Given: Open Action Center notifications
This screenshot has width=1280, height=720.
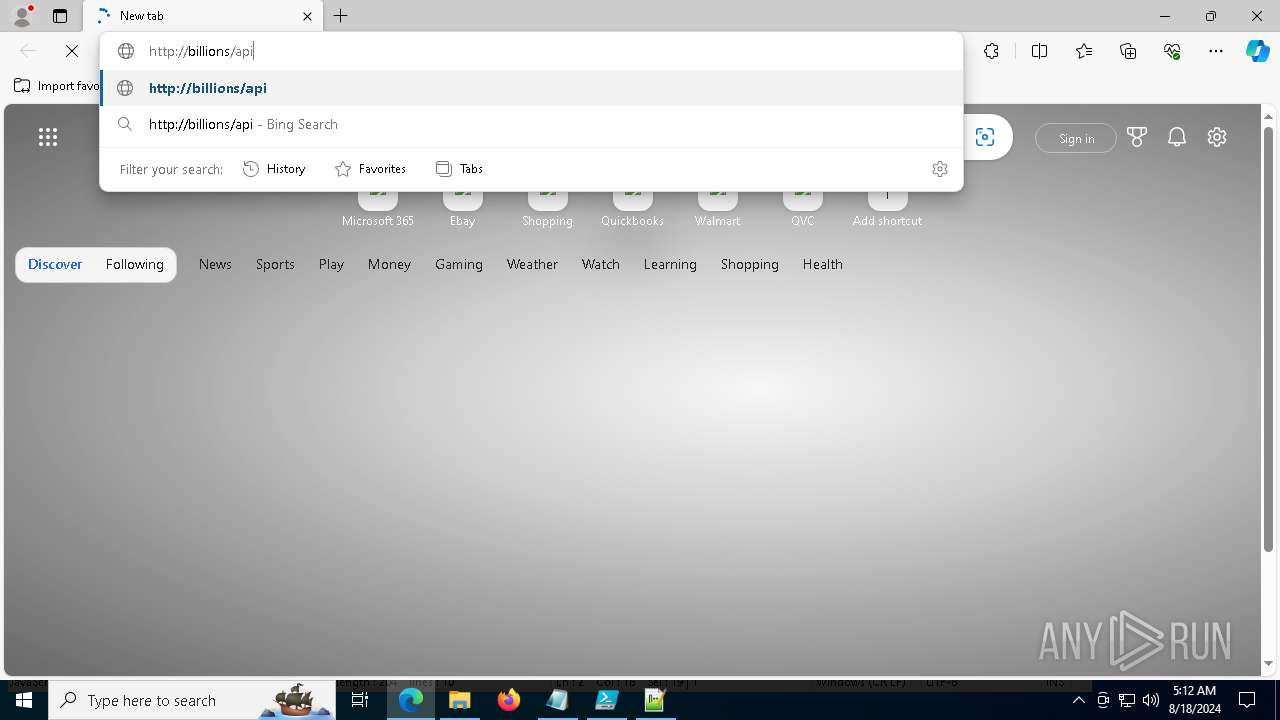Looking at the screenshot, I should tap(1247, 700).
